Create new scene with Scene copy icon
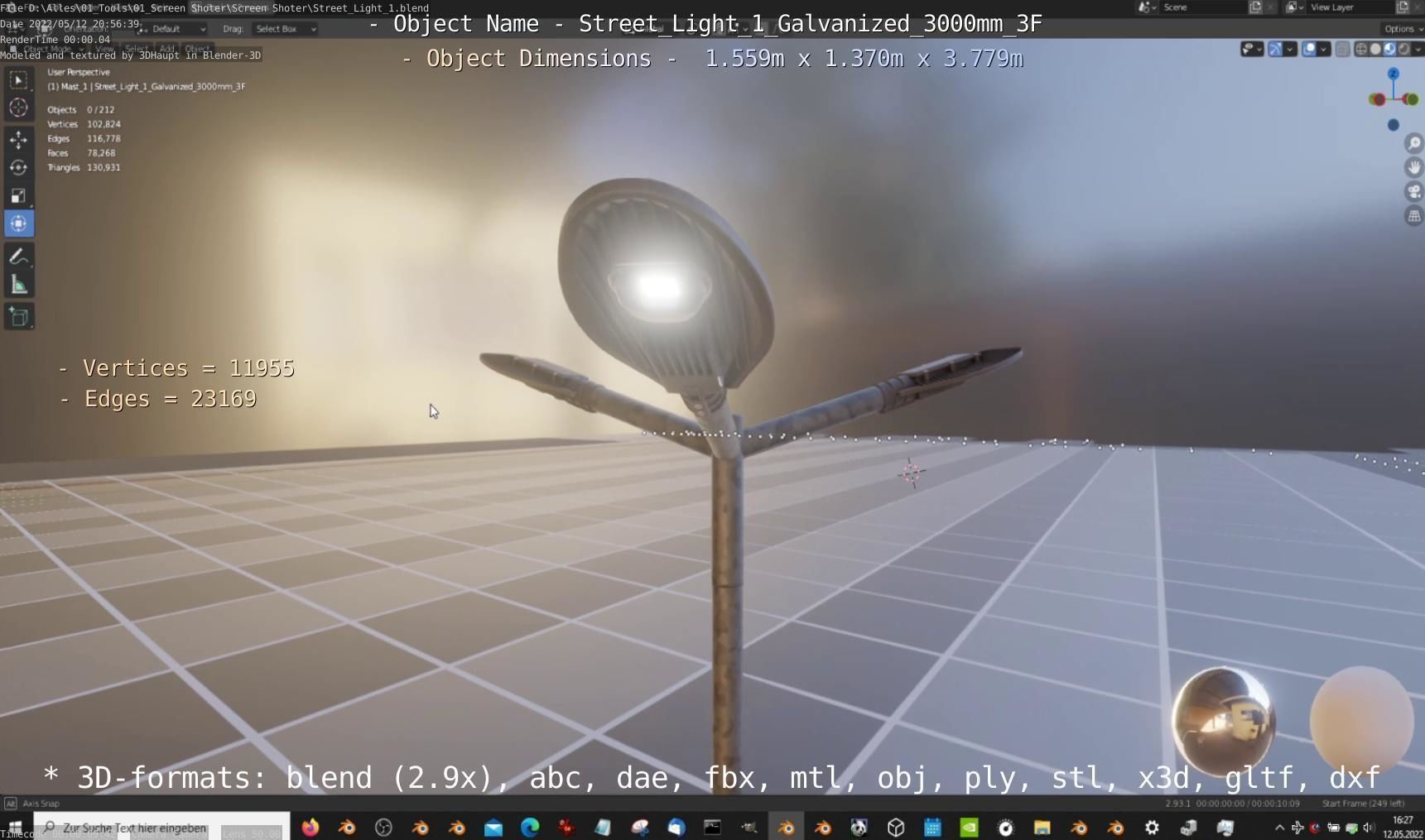 1255,7
